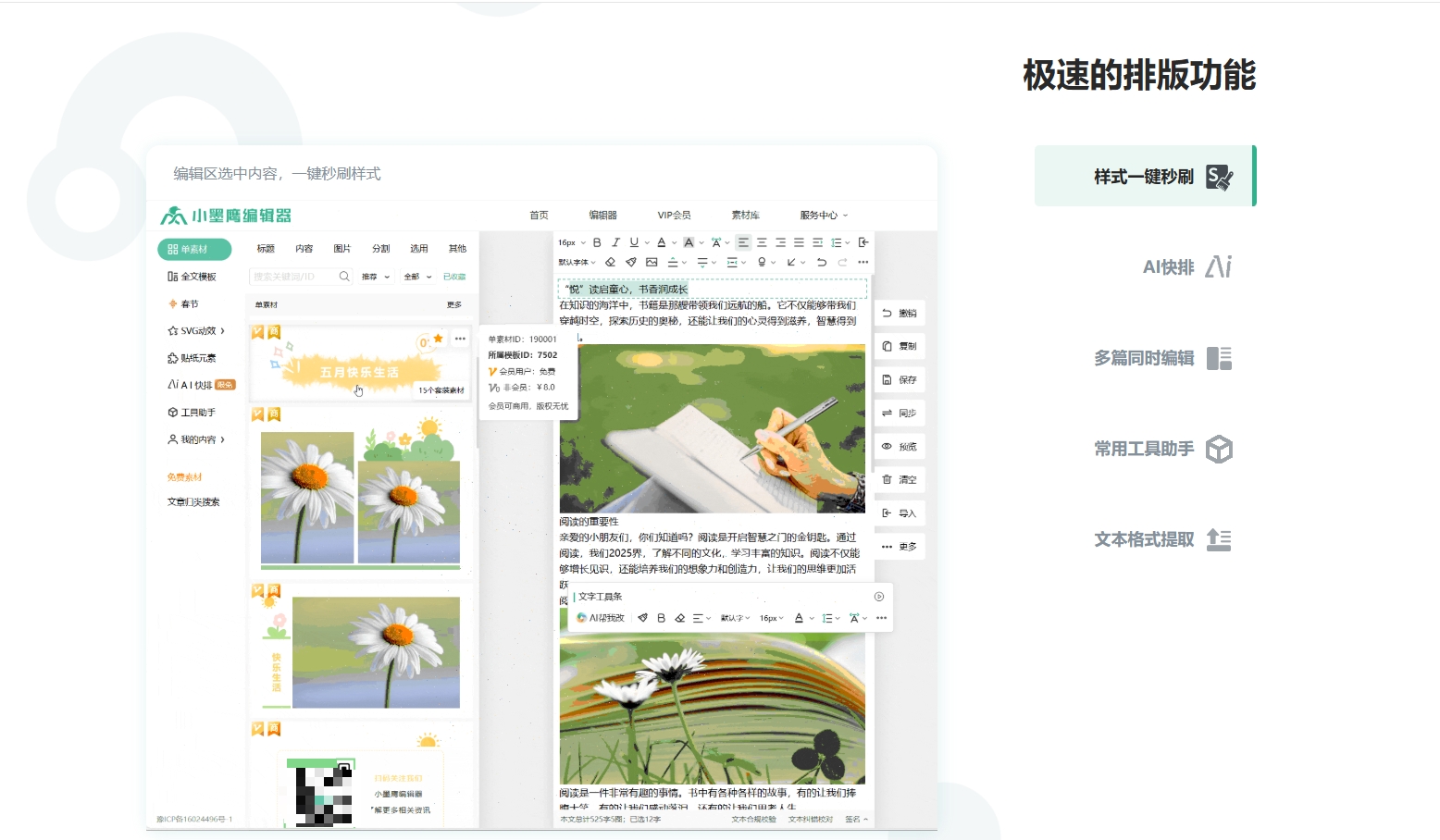Expand the 我的内容 sidebar item

tap(196, 439)
